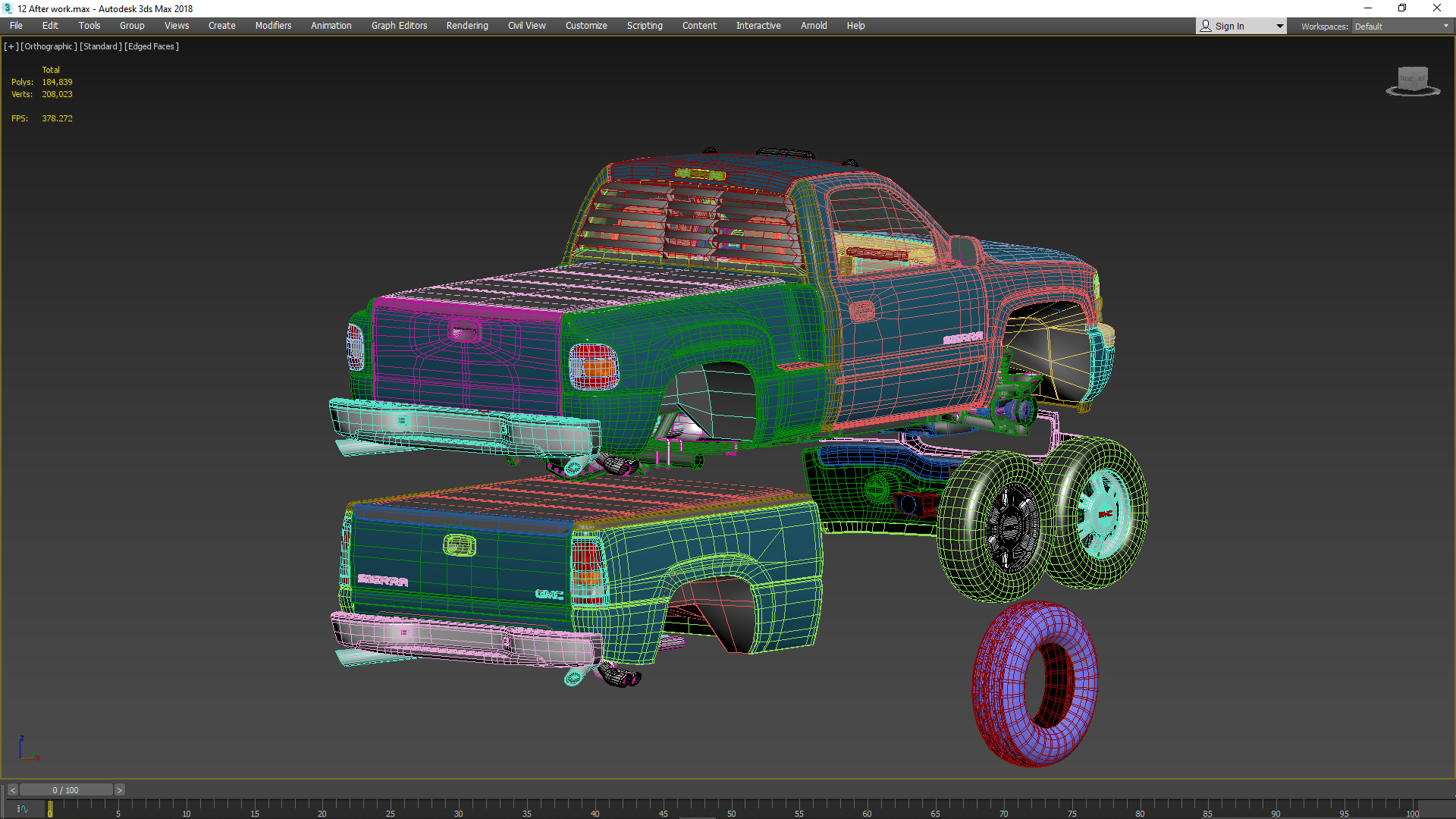Click the 3ds Max application icon in title bar
The width and height of the screenshot is (1456, 819).
pos(8,8)
